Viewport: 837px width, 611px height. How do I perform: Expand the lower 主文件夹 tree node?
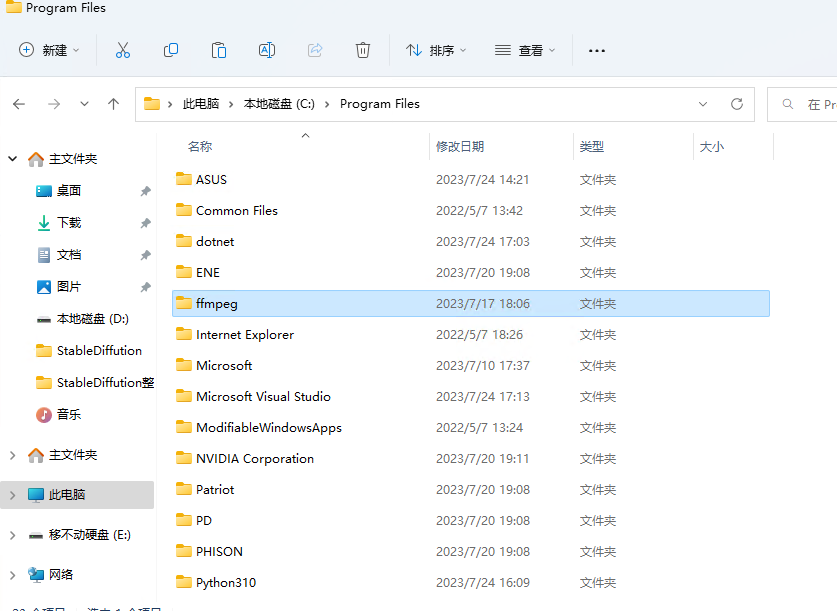pos(13,455)
